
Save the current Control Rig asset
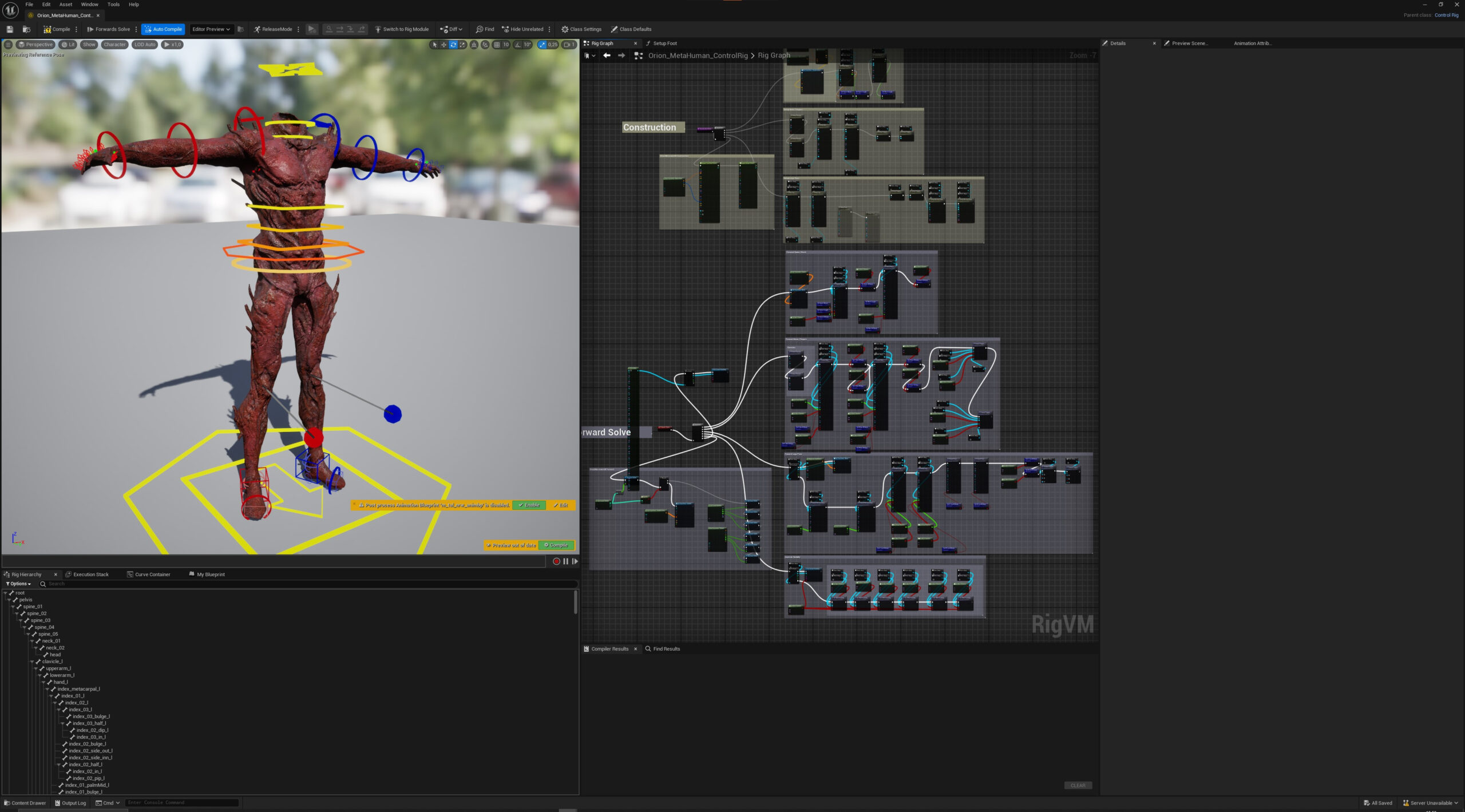click(10, 29)
